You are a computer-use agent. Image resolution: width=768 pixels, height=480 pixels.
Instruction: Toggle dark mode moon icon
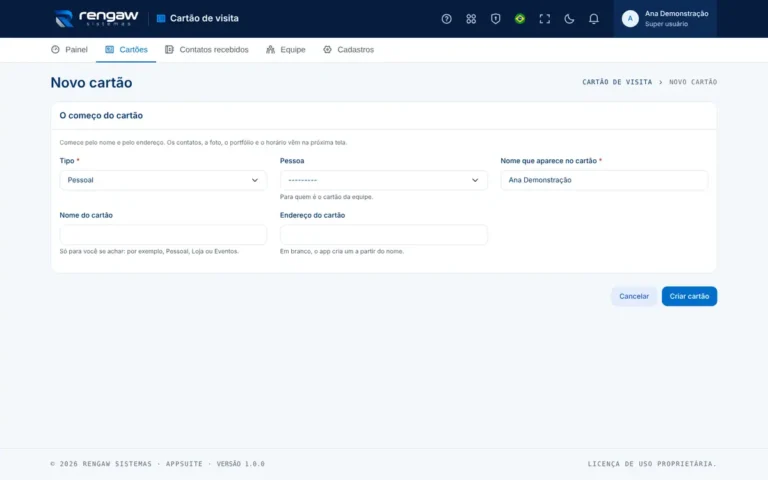point(569,19)
